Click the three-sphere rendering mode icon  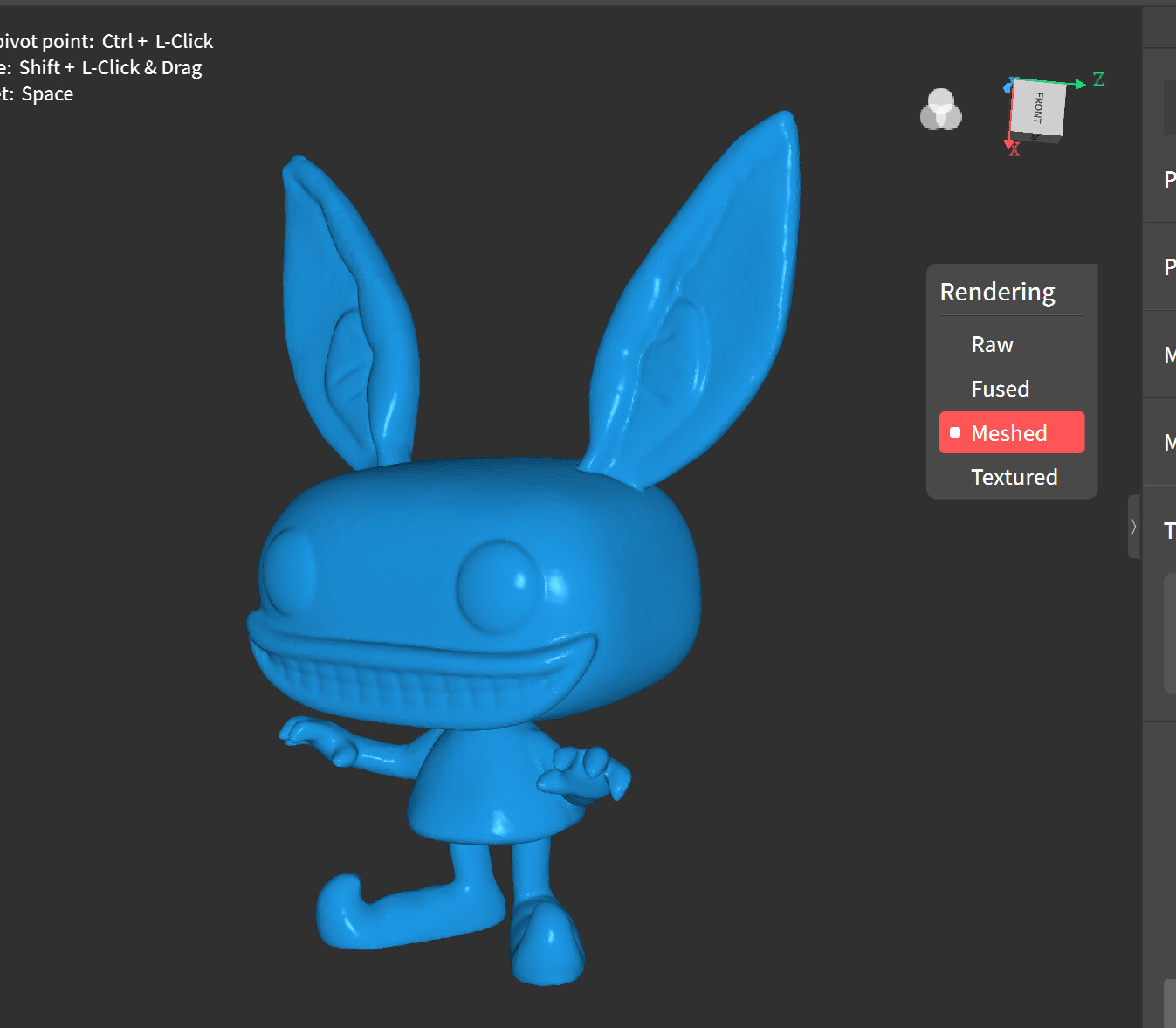(x=941, y=110)
